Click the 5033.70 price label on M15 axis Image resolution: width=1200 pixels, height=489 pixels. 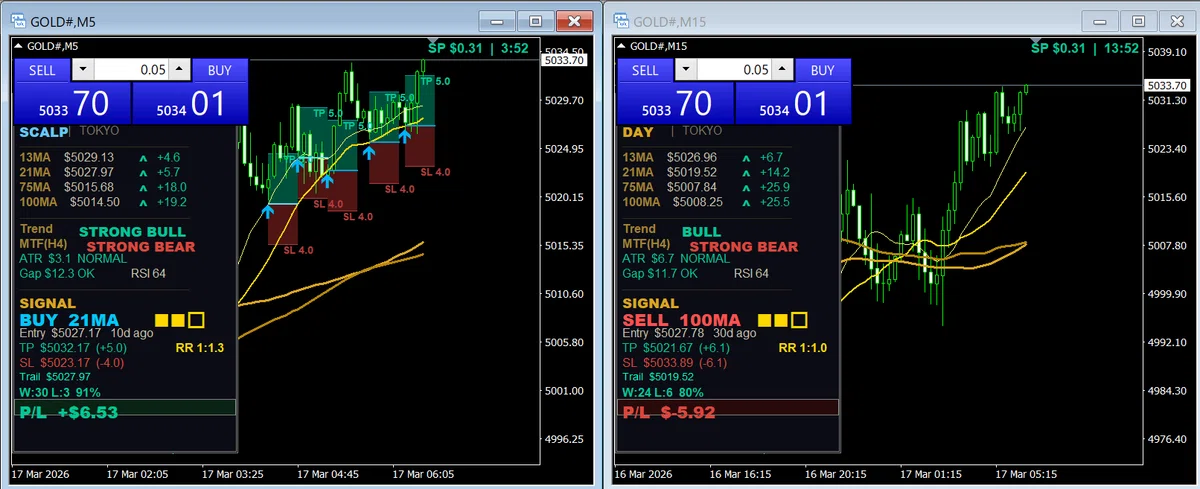coord(1166,86)
